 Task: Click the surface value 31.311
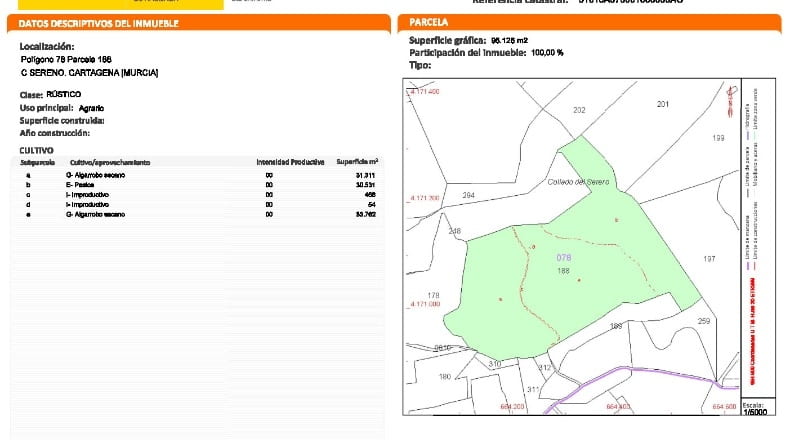(x=365, y=175)
